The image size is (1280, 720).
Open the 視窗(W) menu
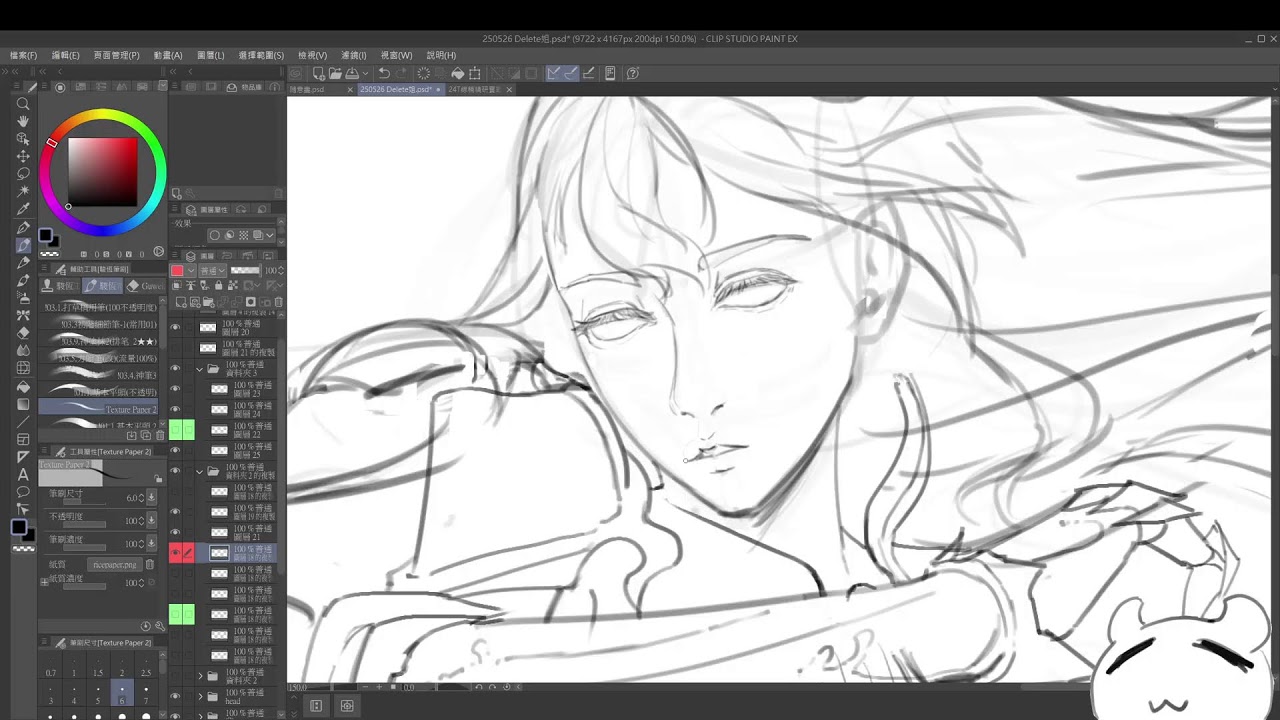pyautogui.click(x=396, y=55)
